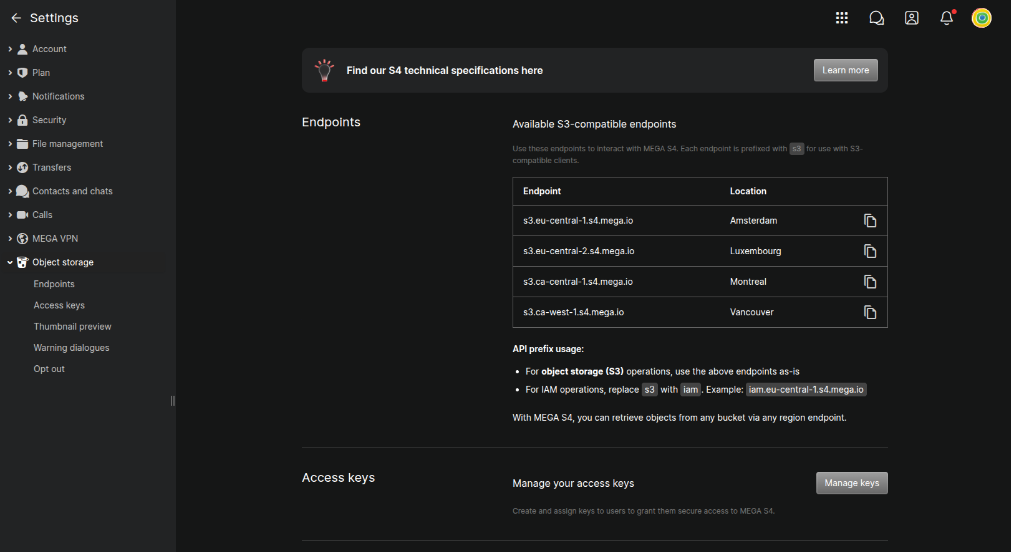Expand the Transfers section chevron
Image resolution: width=1011 pixels, height=552 pixels.
coord(10,168)
